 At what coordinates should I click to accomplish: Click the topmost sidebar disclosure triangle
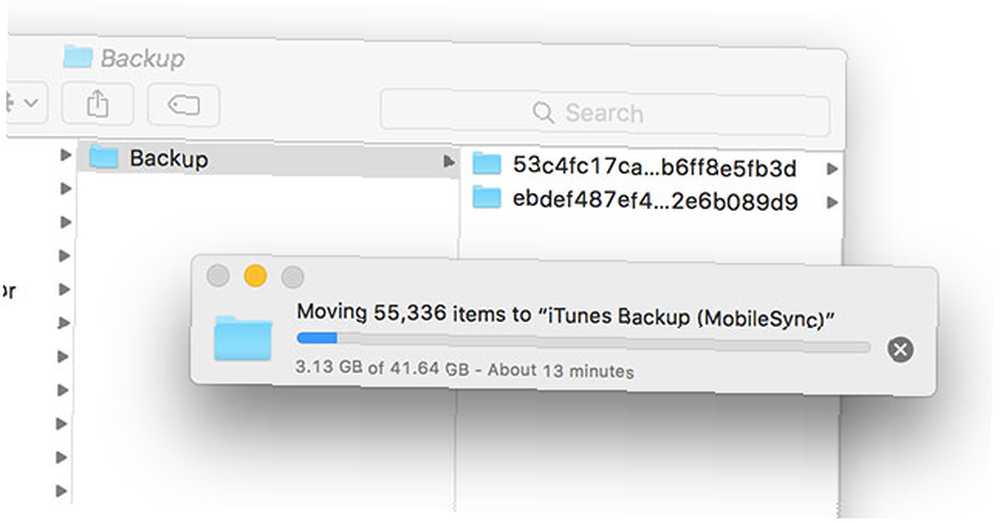click(x=65, y=154)
